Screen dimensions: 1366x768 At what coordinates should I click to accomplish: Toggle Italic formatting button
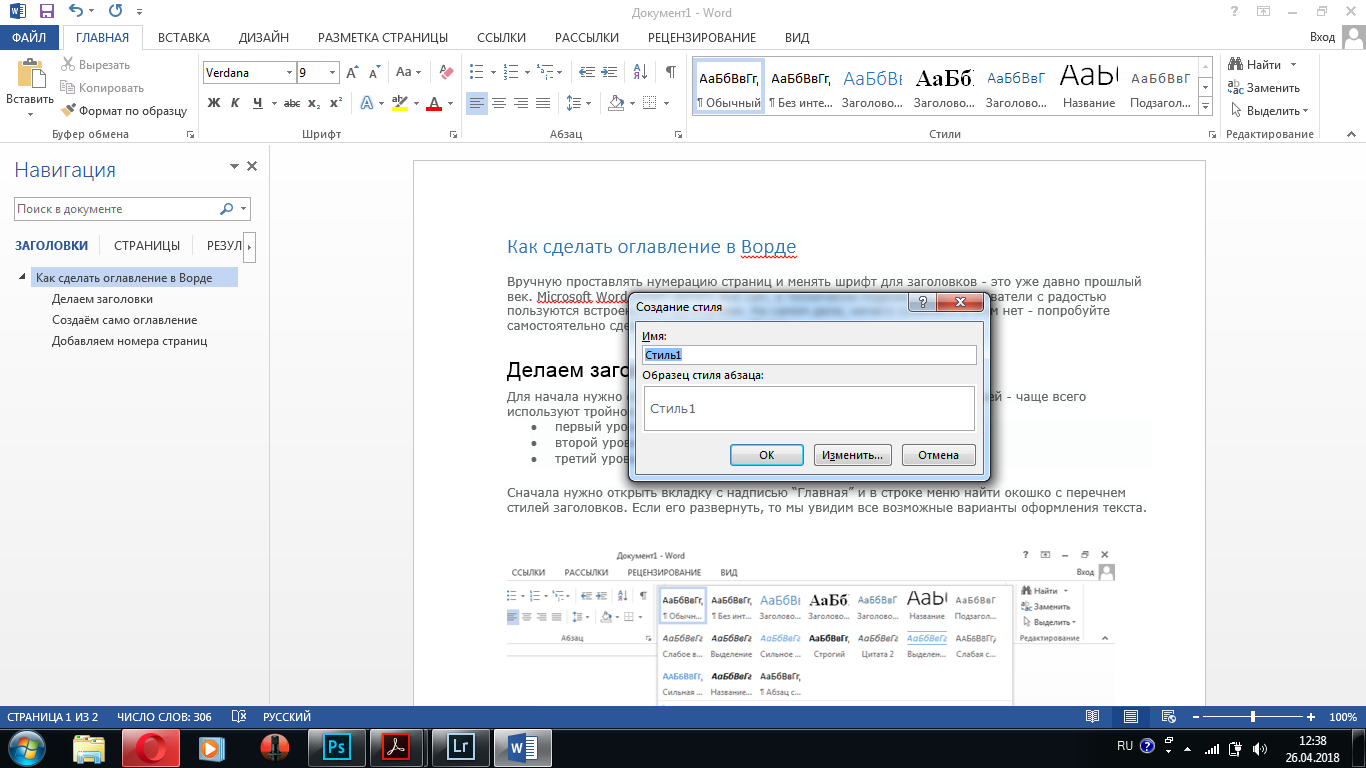pyautogui.click(x=235, y=103)
